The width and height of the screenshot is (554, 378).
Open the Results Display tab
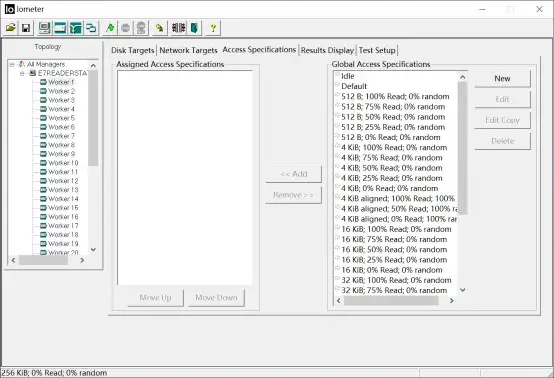pyautogui.click(x=327, y=50)
